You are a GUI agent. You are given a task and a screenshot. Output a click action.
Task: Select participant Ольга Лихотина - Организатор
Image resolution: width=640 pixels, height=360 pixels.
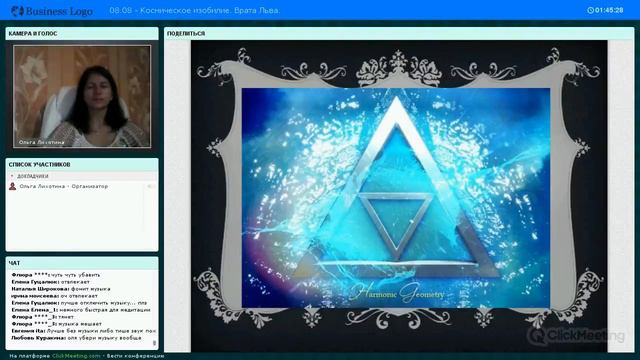coord(64,186)
